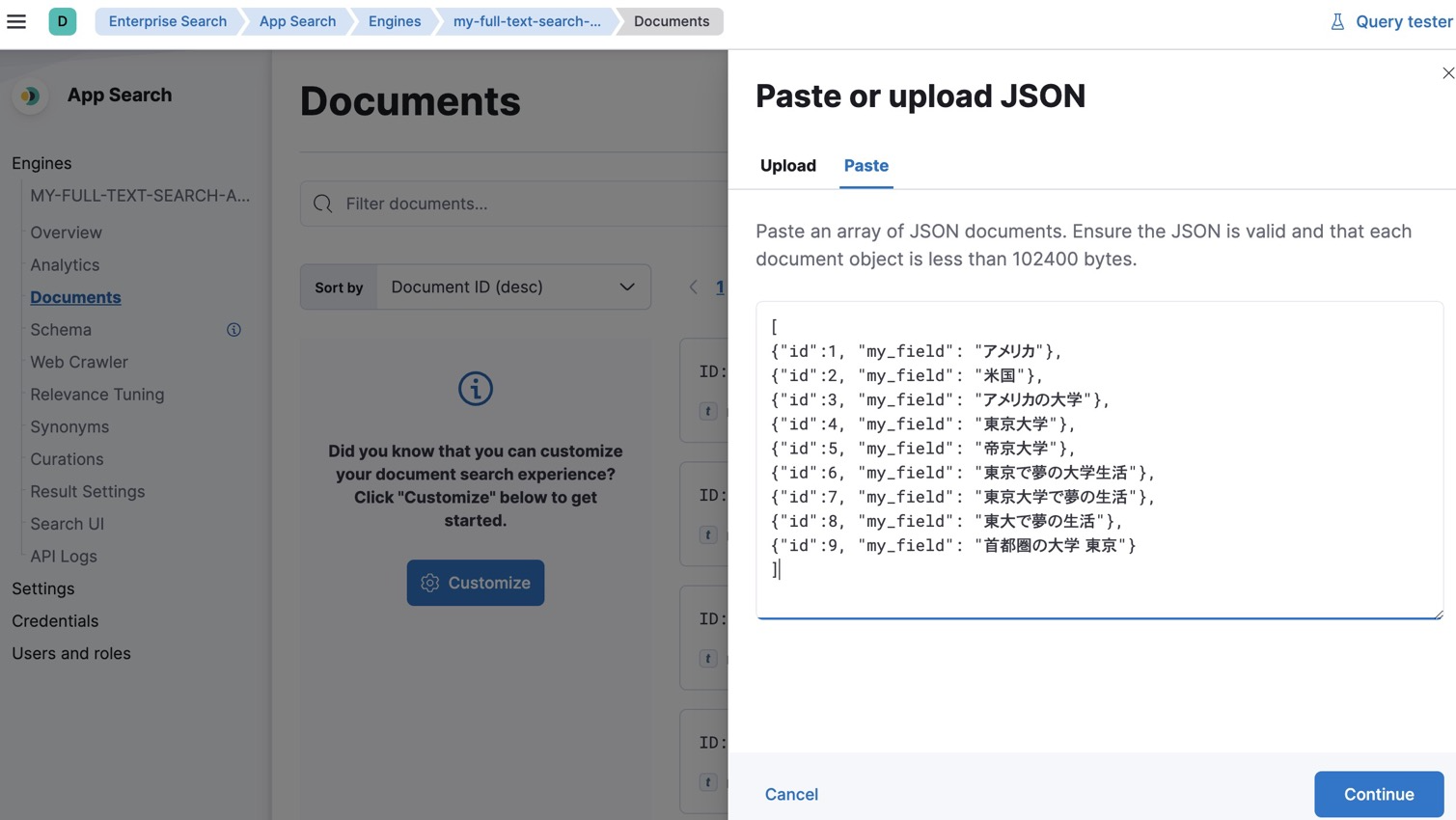Click Engines breadcrumb
The width and height of the screenshot is (1456, 820).
(395, 21)
